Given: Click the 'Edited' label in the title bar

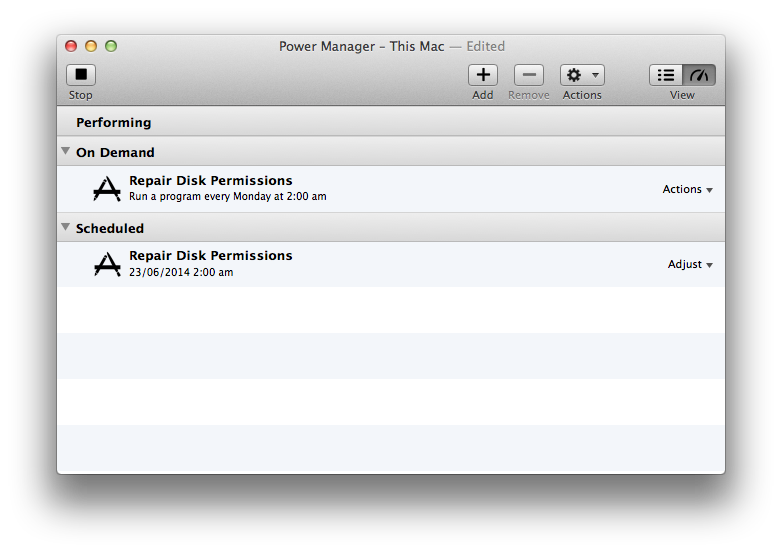Looking at the screenshot, I should (485, 46).
